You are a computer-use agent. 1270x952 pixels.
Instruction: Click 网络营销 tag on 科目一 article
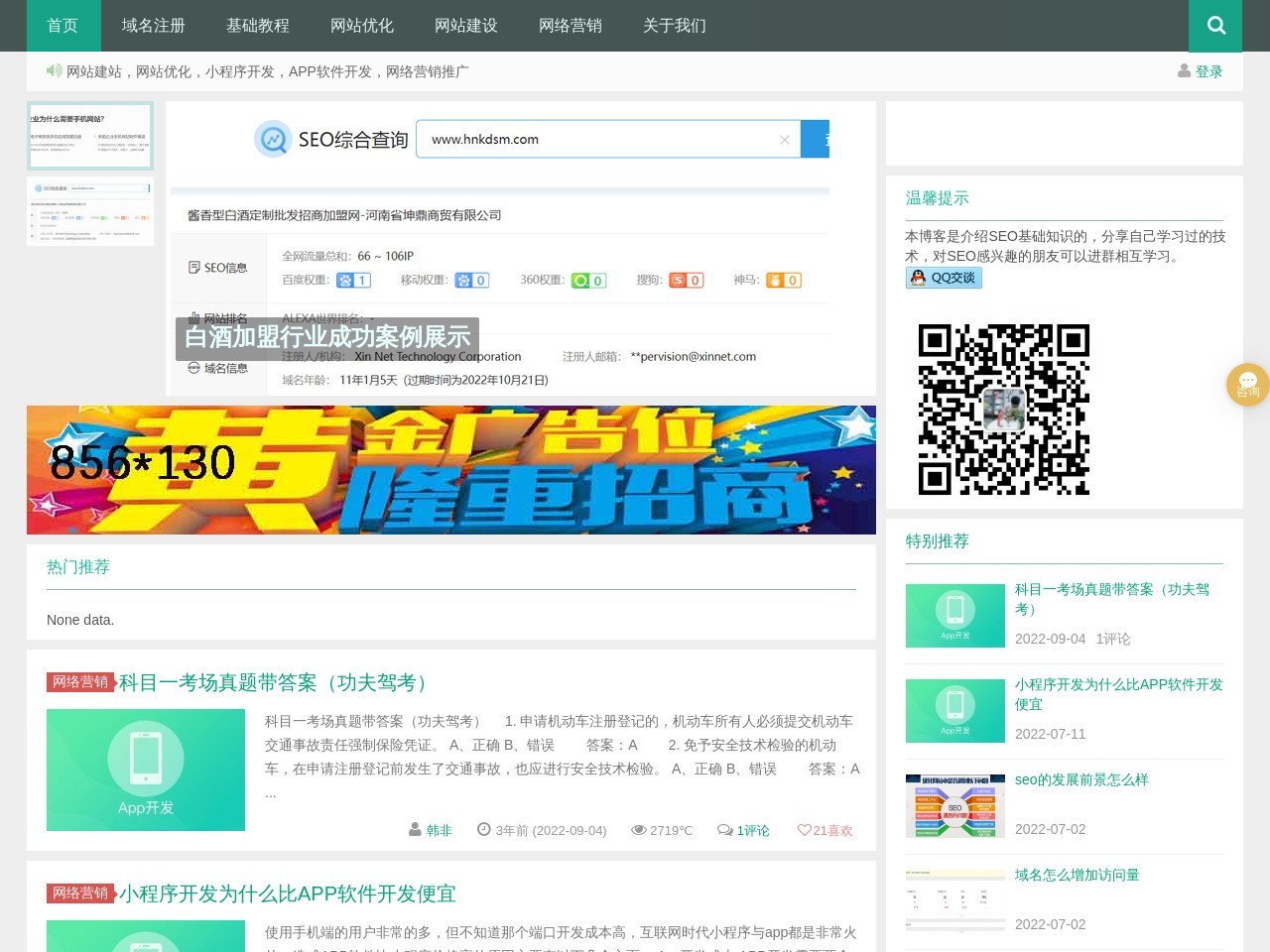coord(80,682)
